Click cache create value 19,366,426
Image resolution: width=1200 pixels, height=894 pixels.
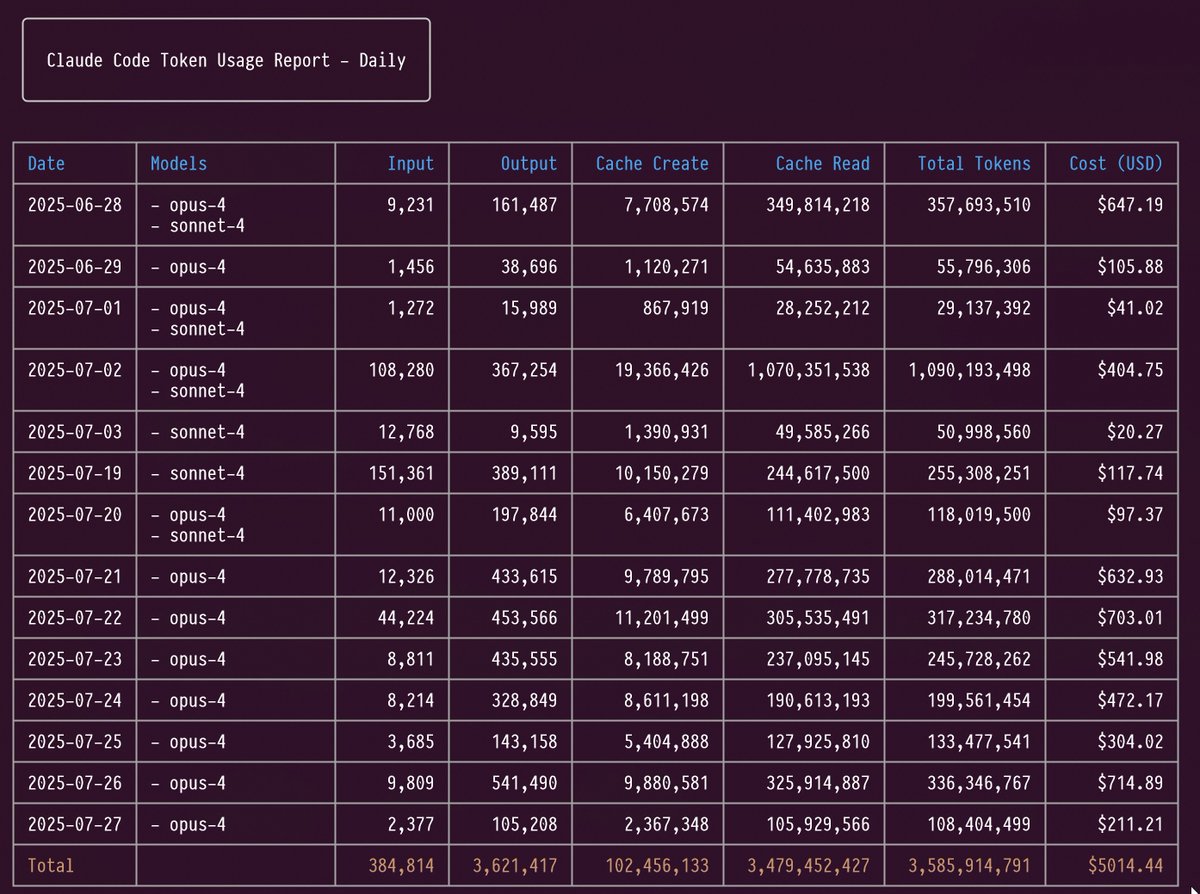coord(662,370)
